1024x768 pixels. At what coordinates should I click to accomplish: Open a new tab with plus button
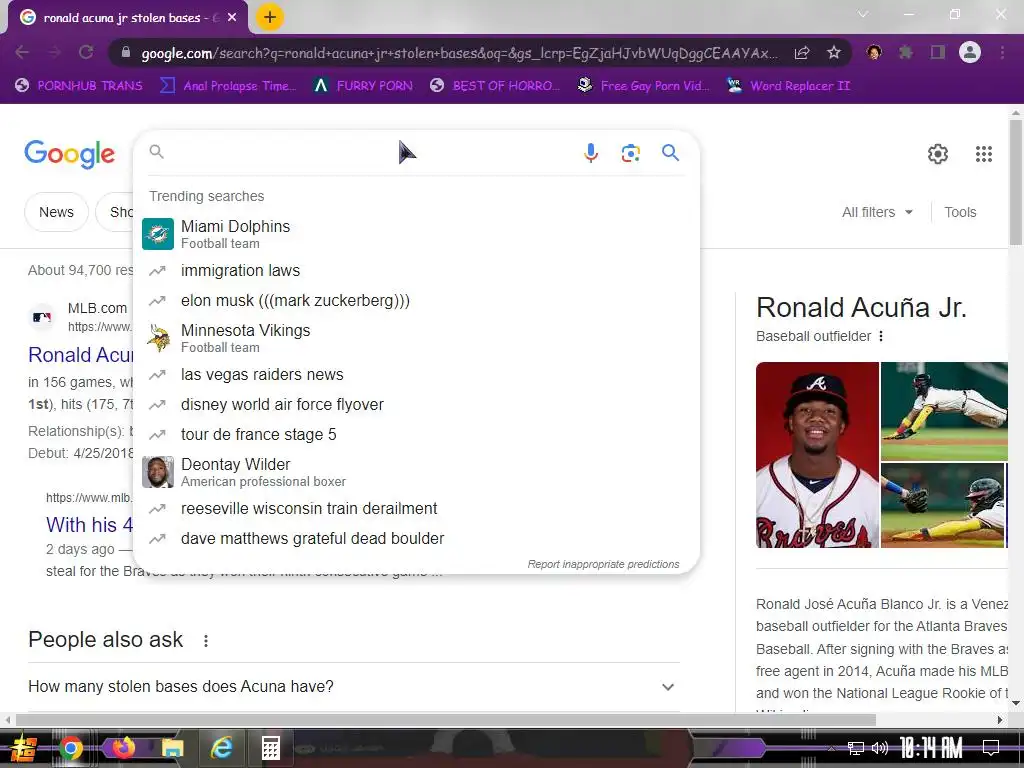point(270,17)
